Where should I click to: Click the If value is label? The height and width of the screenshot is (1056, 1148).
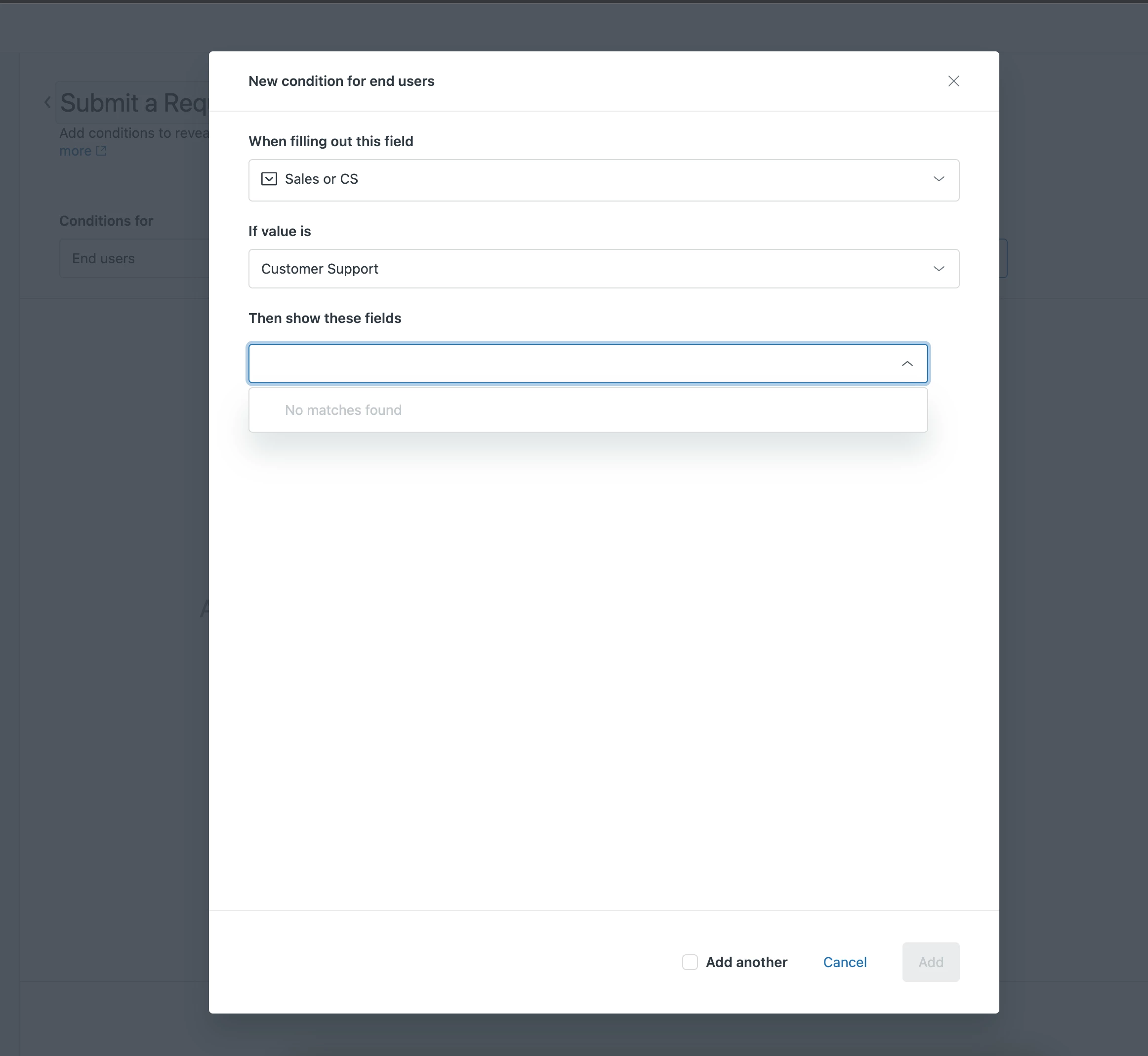pos(280,232)
